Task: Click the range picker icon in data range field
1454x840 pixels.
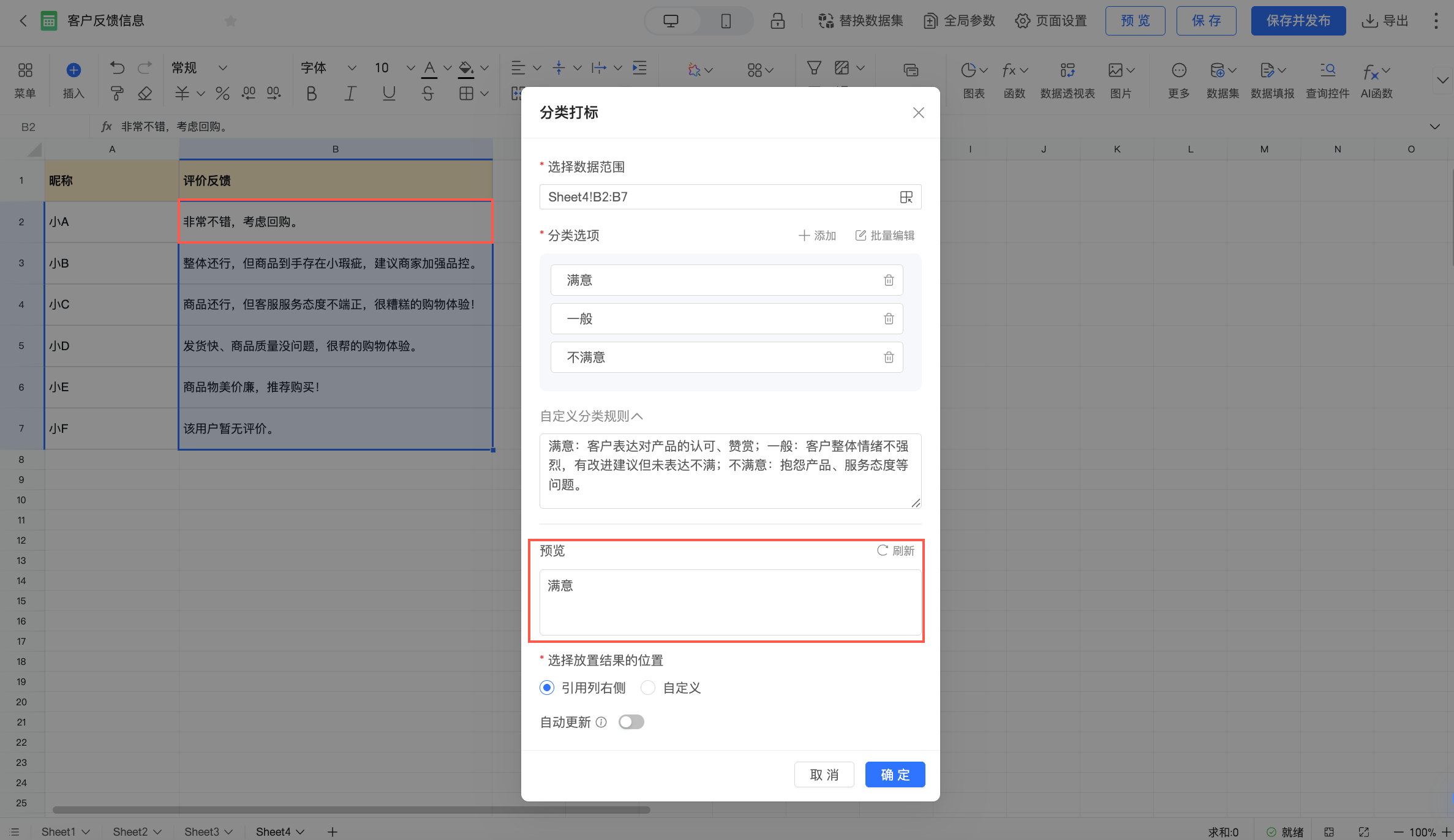Action: pyautogui.click(x=906, y=197)
